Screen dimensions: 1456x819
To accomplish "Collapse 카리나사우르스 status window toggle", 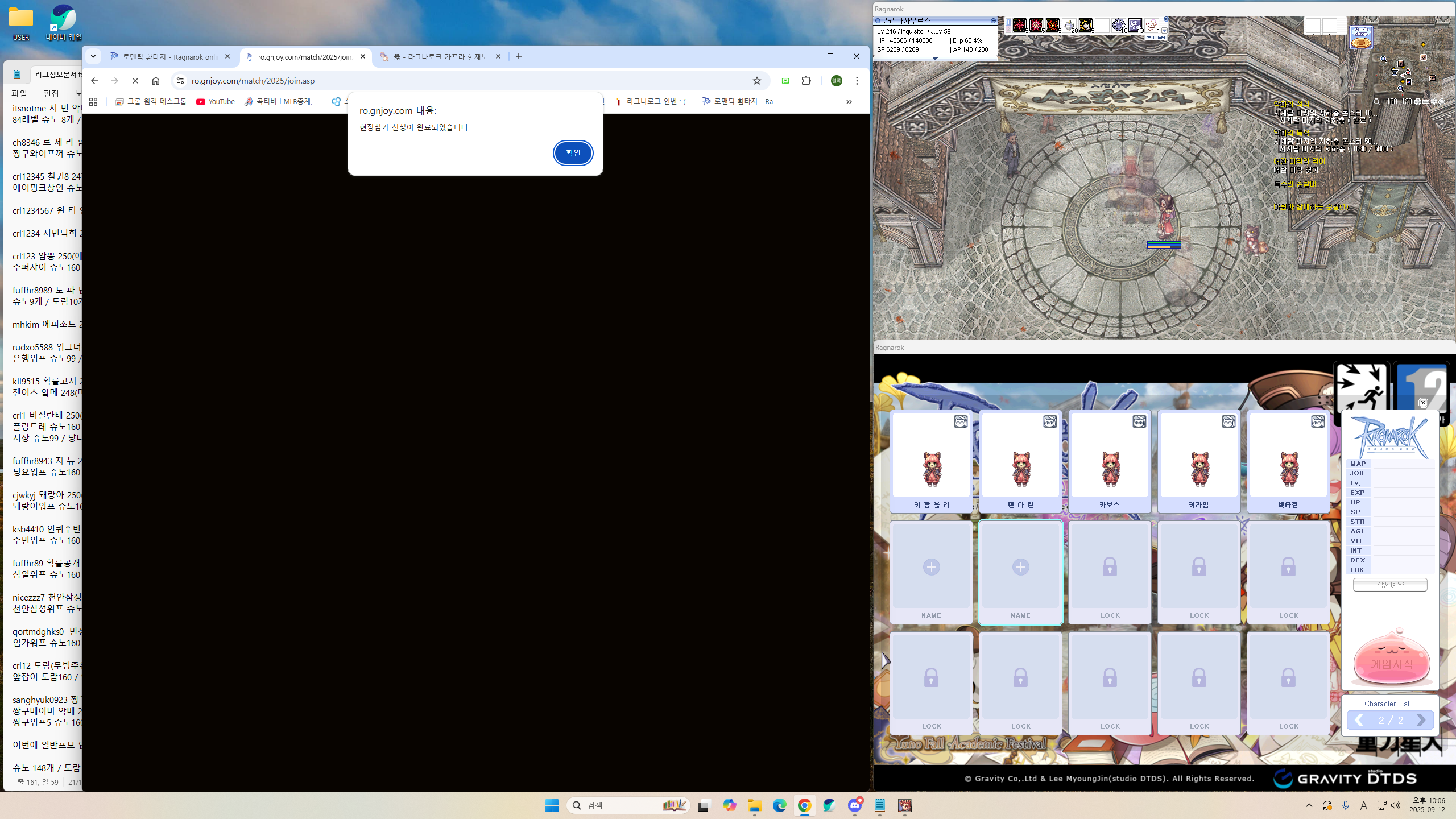I will click(993, 20).
